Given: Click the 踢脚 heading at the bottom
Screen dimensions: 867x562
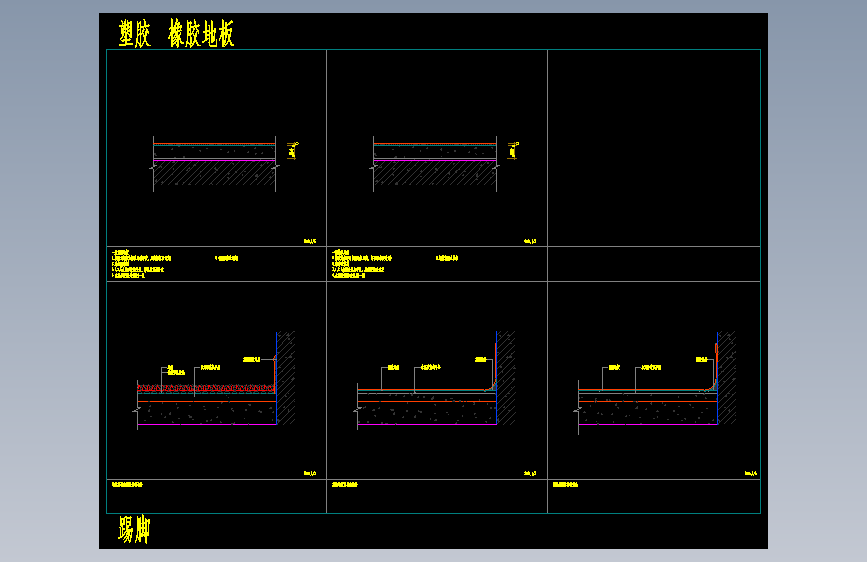Looking at the screenshot, I should [134, 529].
